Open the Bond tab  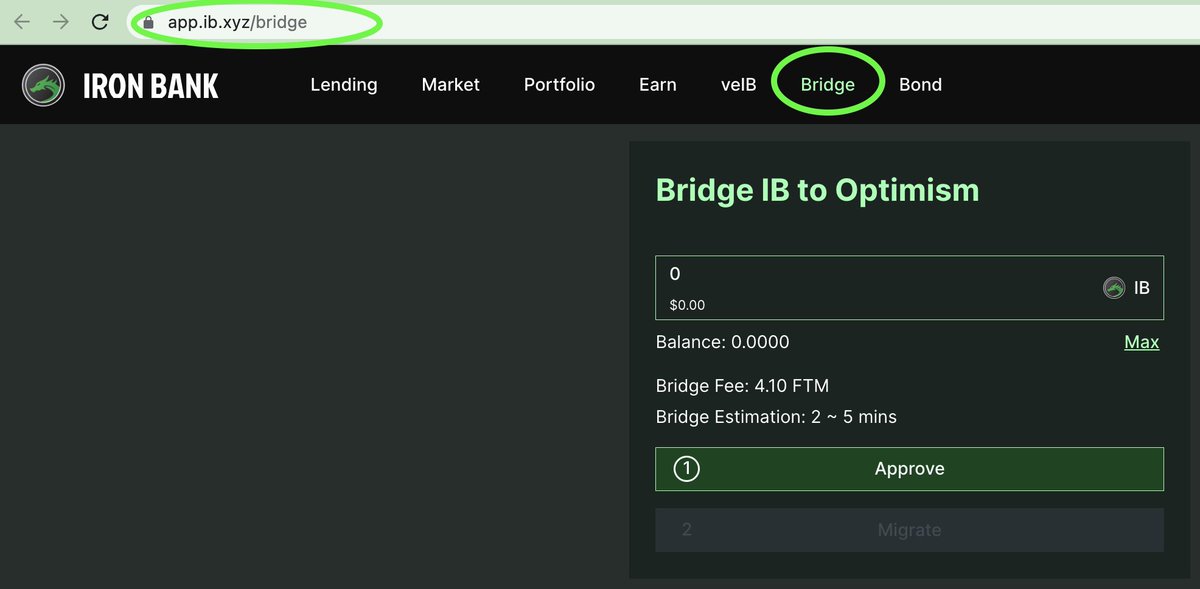[x=920, y=85]
